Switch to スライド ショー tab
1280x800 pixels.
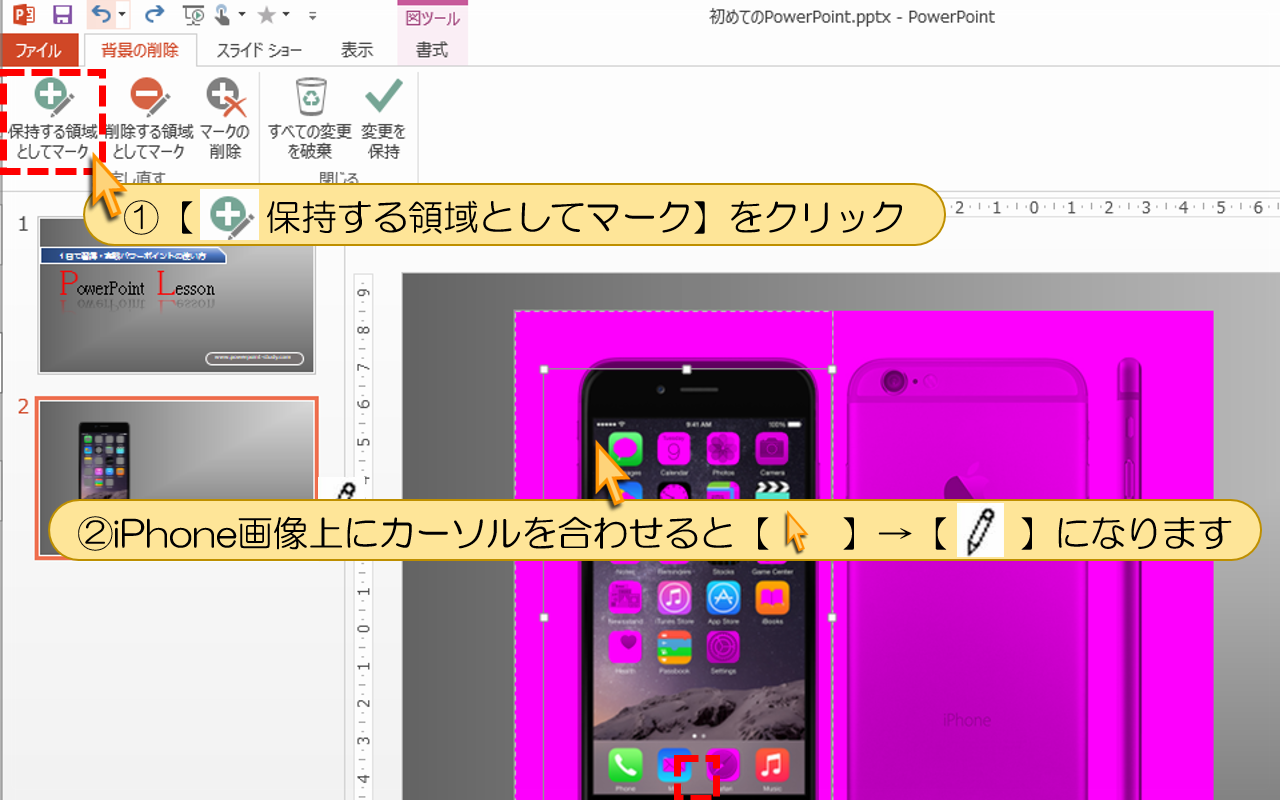coord(260,50)
